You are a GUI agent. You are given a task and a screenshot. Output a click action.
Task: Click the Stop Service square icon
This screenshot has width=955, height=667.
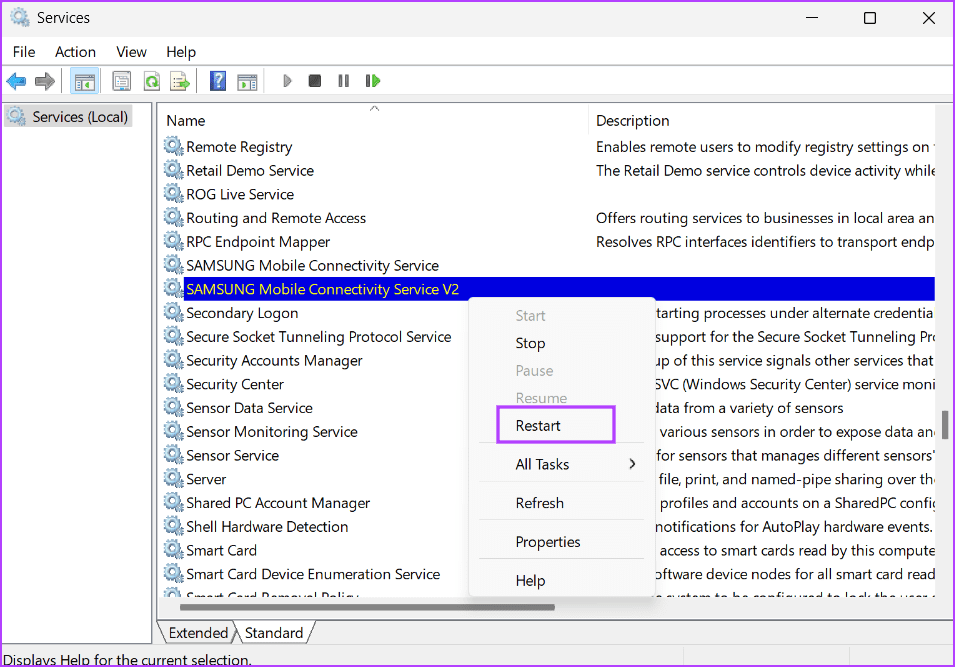click(315, 81)
